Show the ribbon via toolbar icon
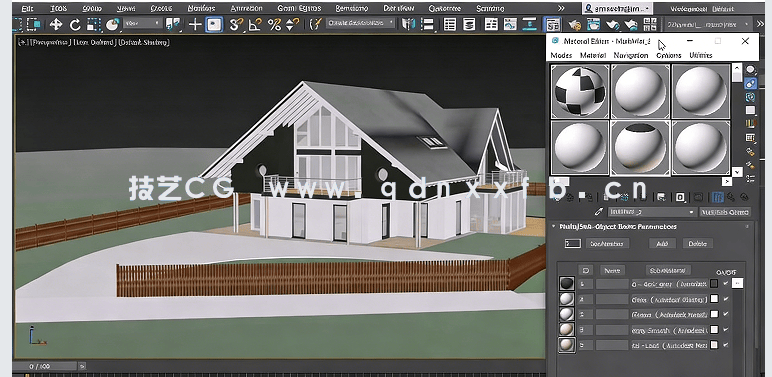 (x=491, y=24)
